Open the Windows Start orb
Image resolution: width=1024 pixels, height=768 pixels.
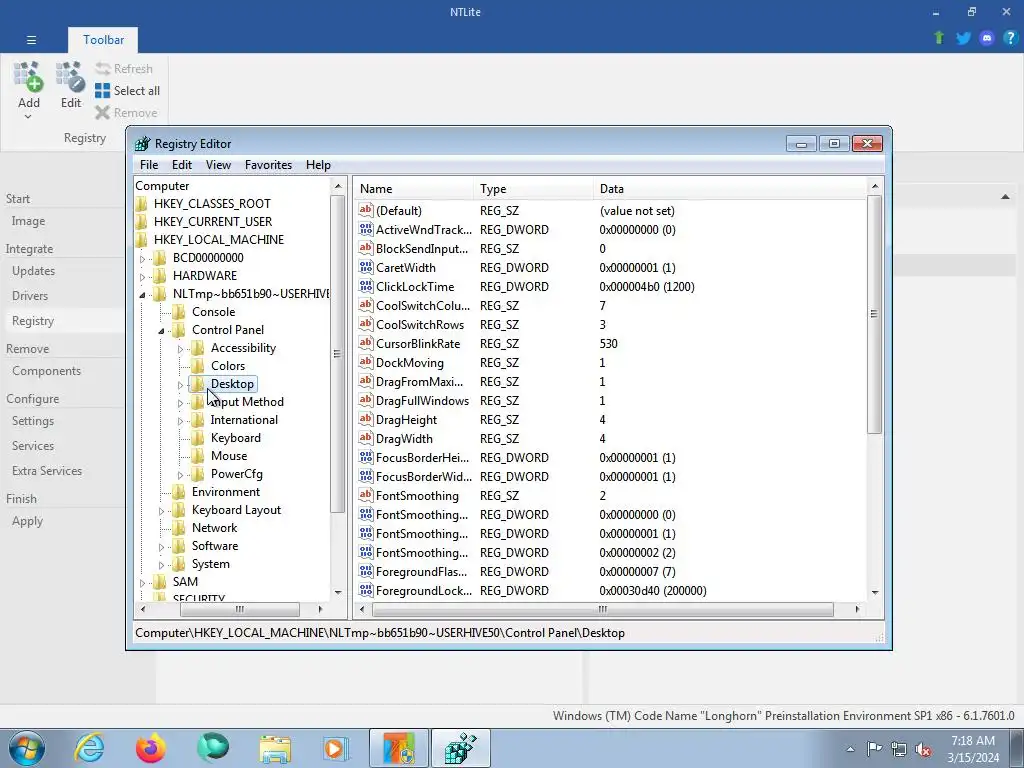27,748
